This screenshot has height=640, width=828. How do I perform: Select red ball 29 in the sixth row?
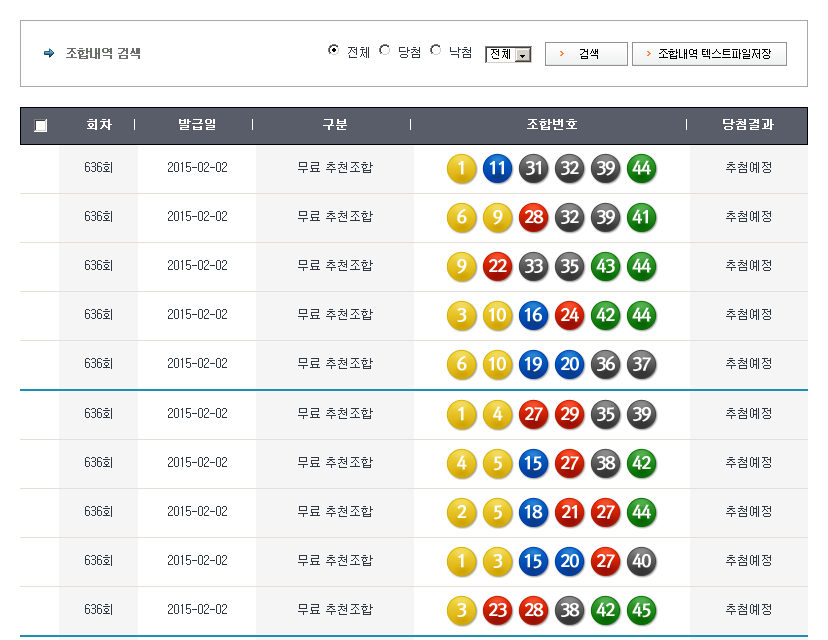click(x=569, y=413)
